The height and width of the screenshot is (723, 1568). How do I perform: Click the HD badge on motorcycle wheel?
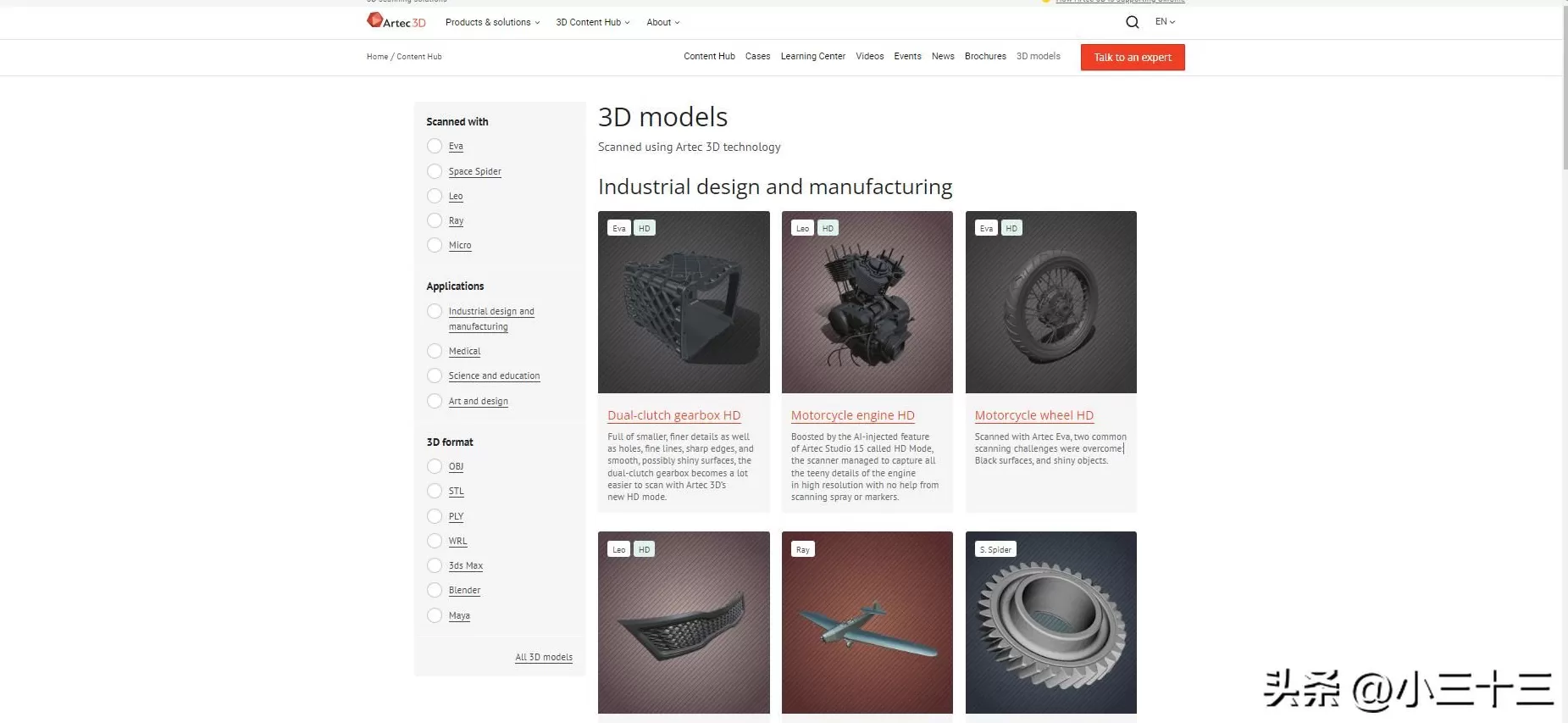point(1011,228)
